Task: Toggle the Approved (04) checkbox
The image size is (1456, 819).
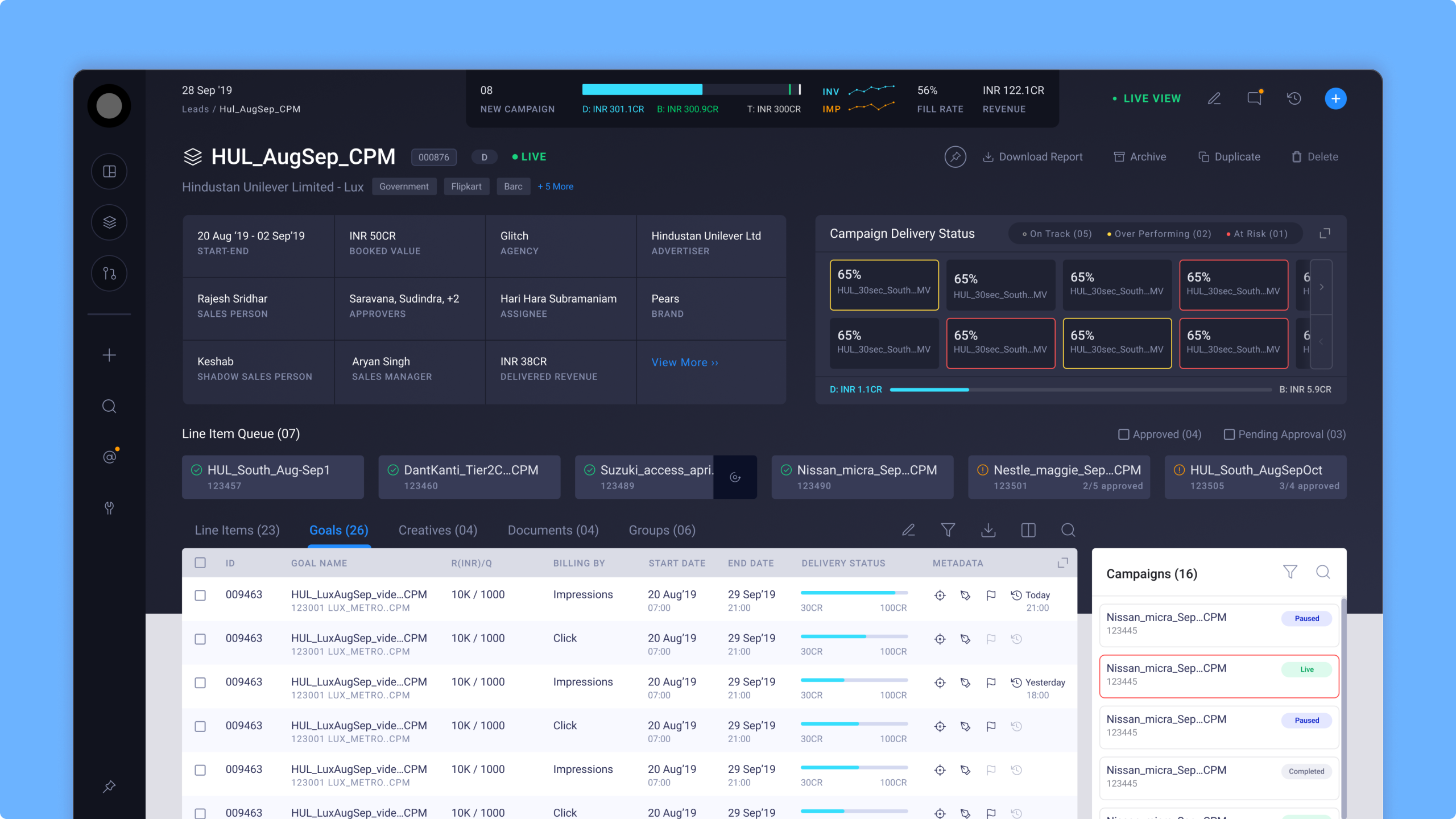Action: tap(1124, 435)
